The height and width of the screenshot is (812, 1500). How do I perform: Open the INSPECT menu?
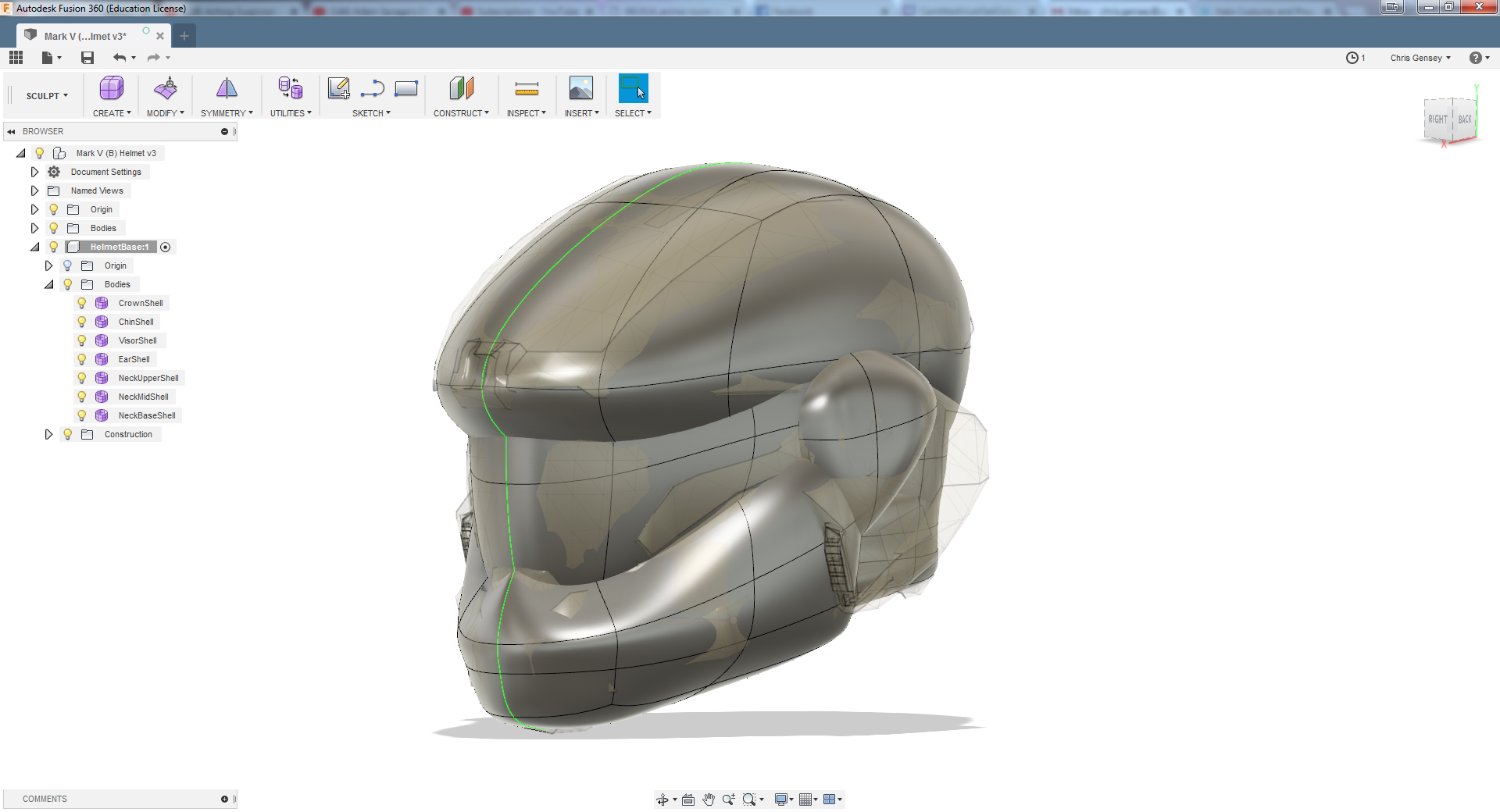(x=527, y=113)
